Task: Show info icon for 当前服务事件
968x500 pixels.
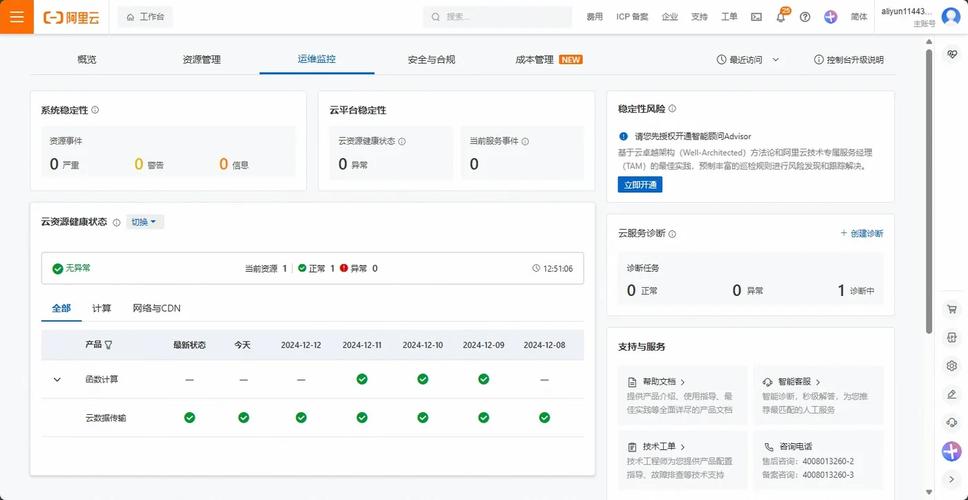Action: coord(525,141)
